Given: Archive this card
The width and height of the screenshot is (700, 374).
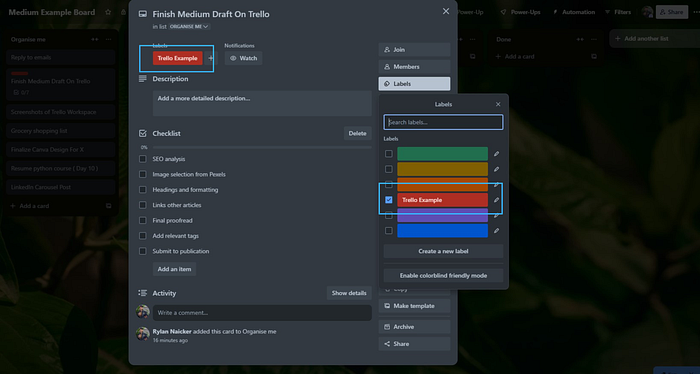Looking at the screenshot, I should [x=414, y=327].
